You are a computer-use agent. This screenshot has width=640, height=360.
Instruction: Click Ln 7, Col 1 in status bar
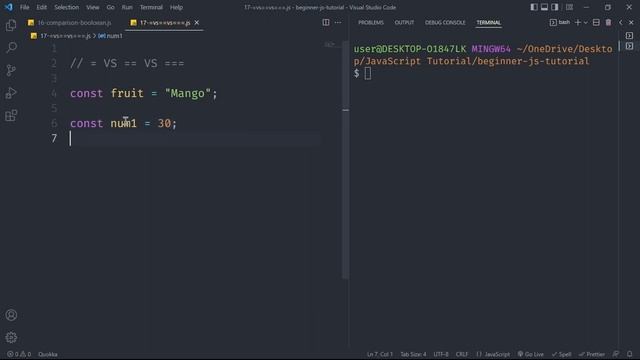pos(380,354)
